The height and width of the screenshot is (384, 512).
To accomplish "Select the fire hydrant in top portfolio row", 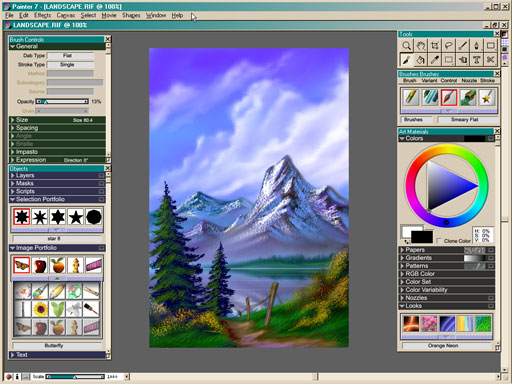I will (x=76, y=265).
